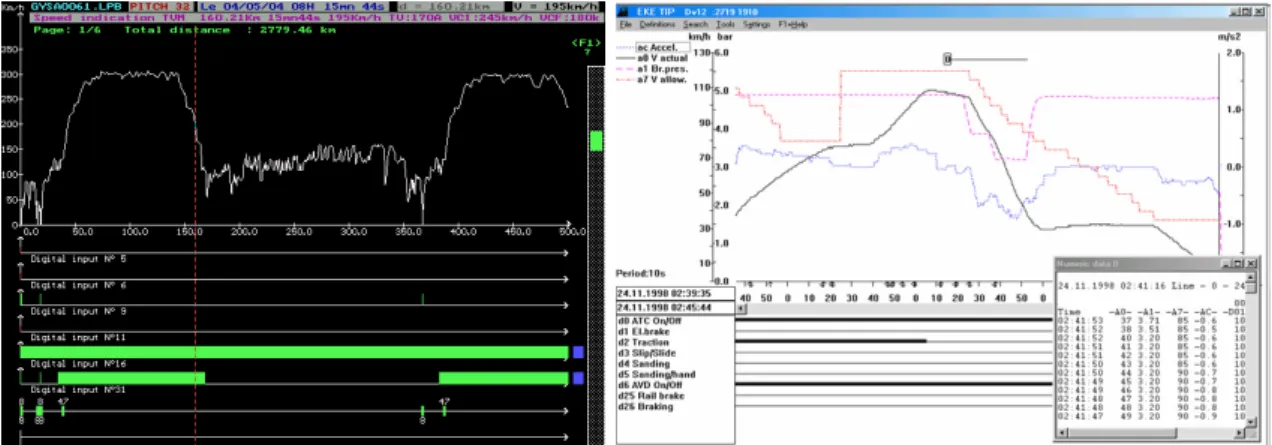Image resolution: width=1272 pixels, height=445 pixels.
Task: Click the Numeric data vertical scroll down arrow
Action: point(1251,420)
